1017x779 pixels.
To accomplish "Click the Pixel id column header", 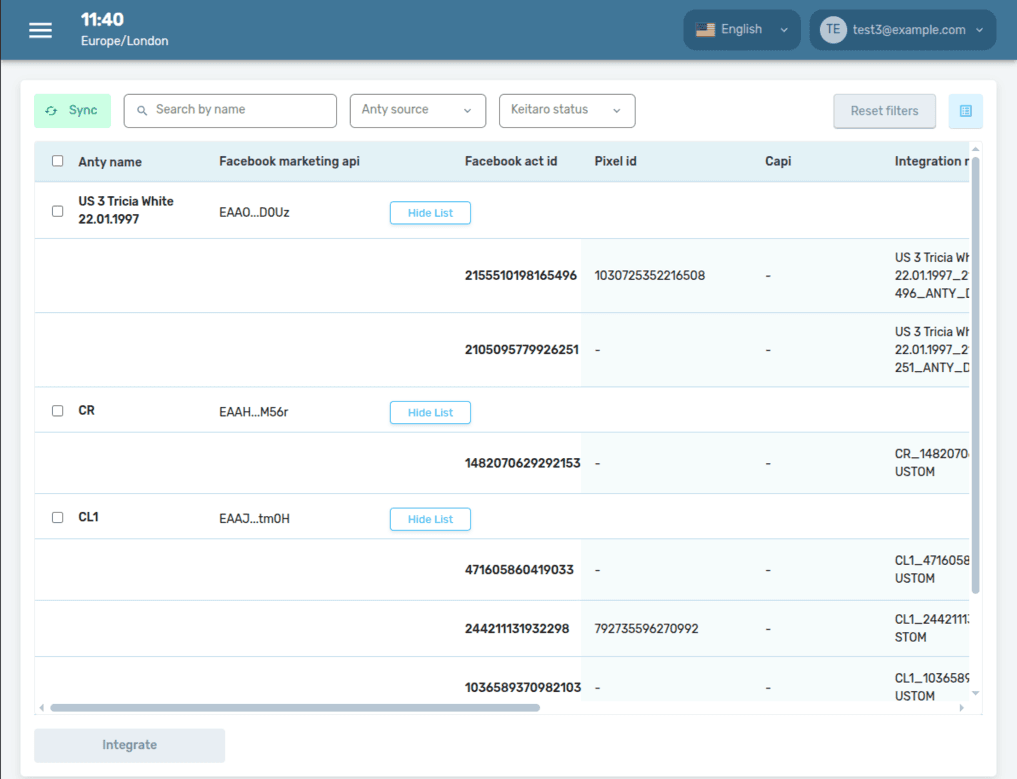I will [616, 161].
